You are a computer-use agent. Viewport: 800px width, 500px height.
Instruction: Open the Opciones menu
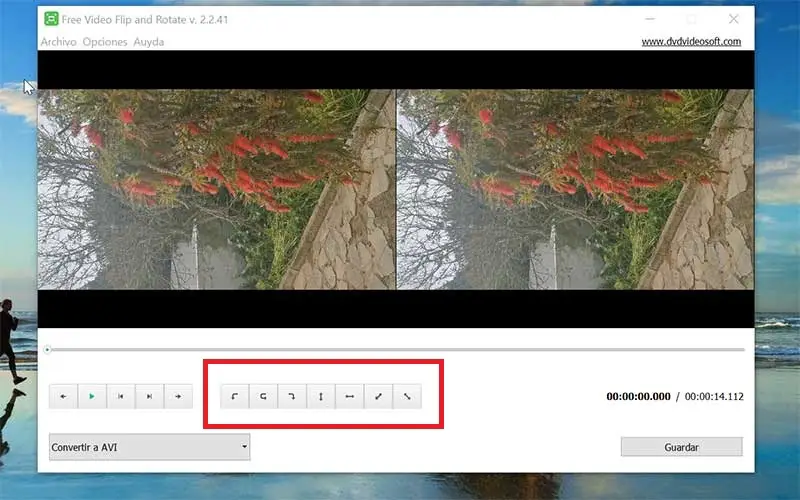point(105,42)
